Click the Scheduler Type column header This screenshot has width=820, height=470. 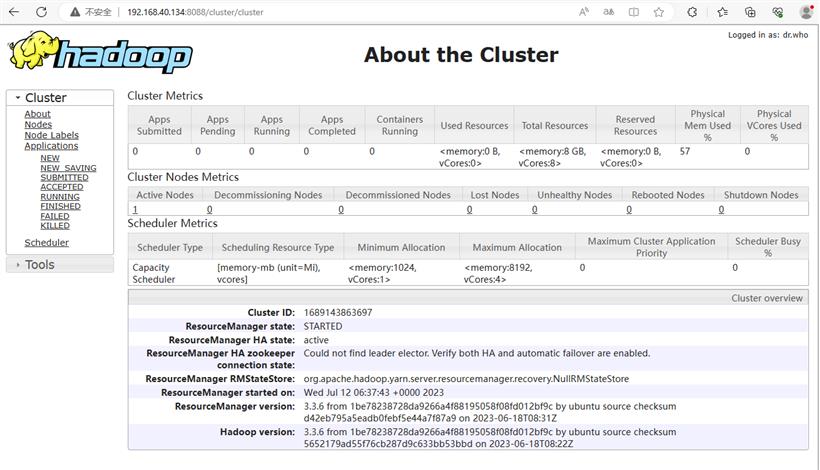pos(170,247)
